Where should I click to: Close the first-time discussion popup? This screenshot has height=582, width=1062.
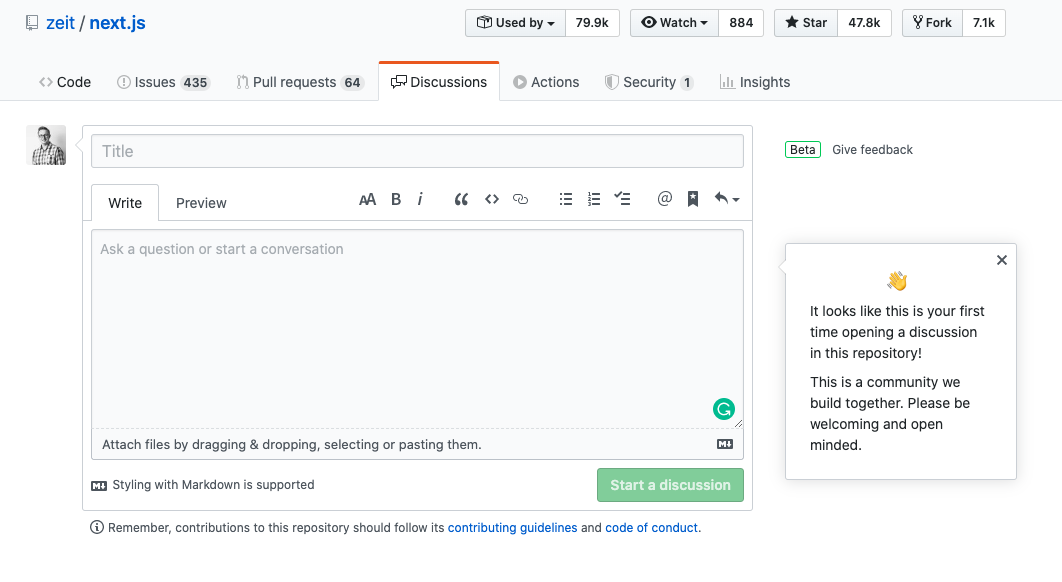click(1002, 260)
